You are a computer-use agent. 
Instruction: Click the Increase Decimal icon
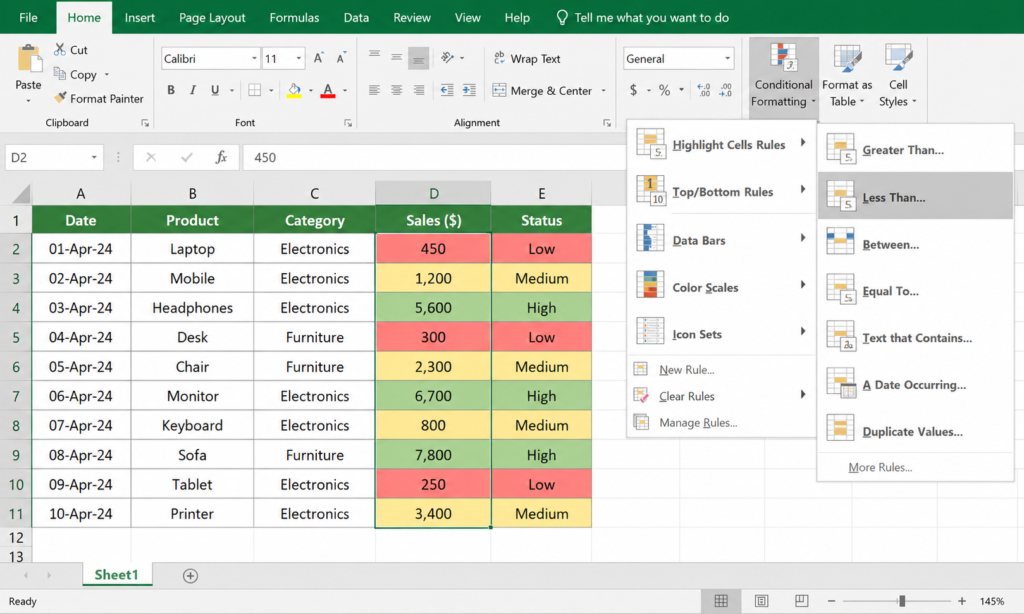(x=704, y=90)
